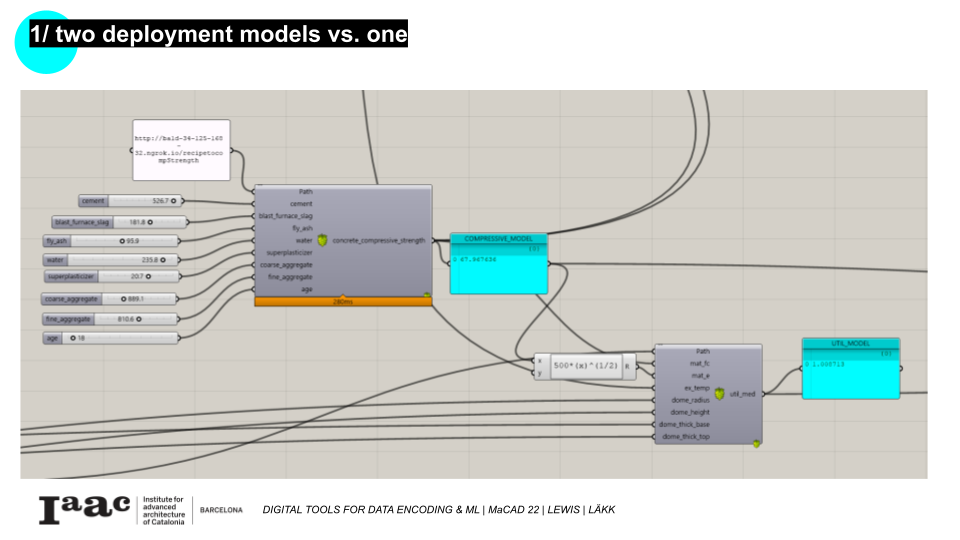Select the fine_aggregate slider
The height and width of the screenshot is (540, 960).
tap(110, 319)
